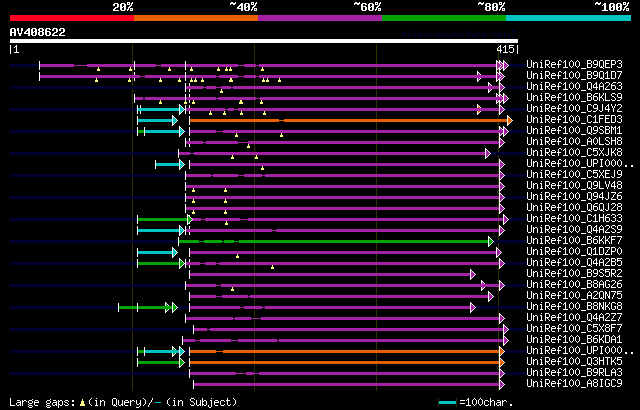Click the UniRef100_C9J4Y2 hit label
The image size is (640, 410).
point(574,109)
